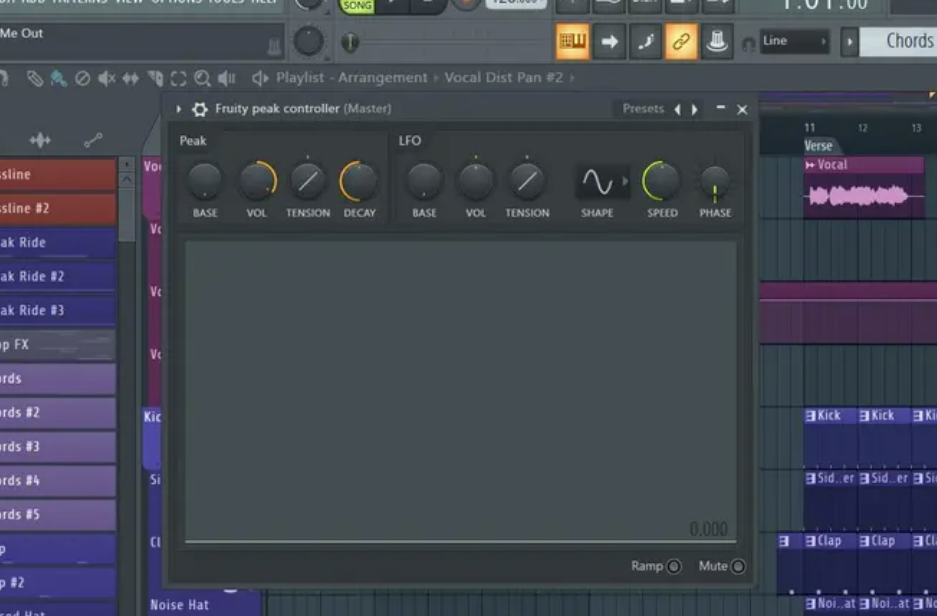
Task: Open the playlist menu speaker-arrow icon
Action: coord(260,78)
